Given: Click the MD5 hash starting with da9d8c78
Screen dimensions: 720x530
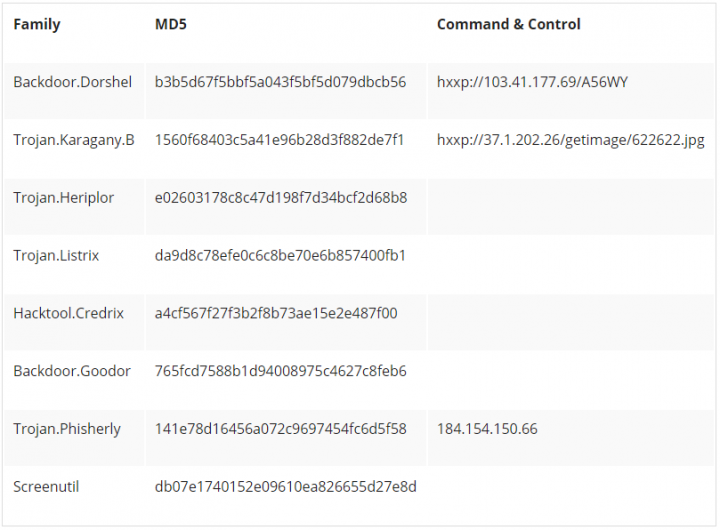Looking at the screenshot, I should 280,255.
